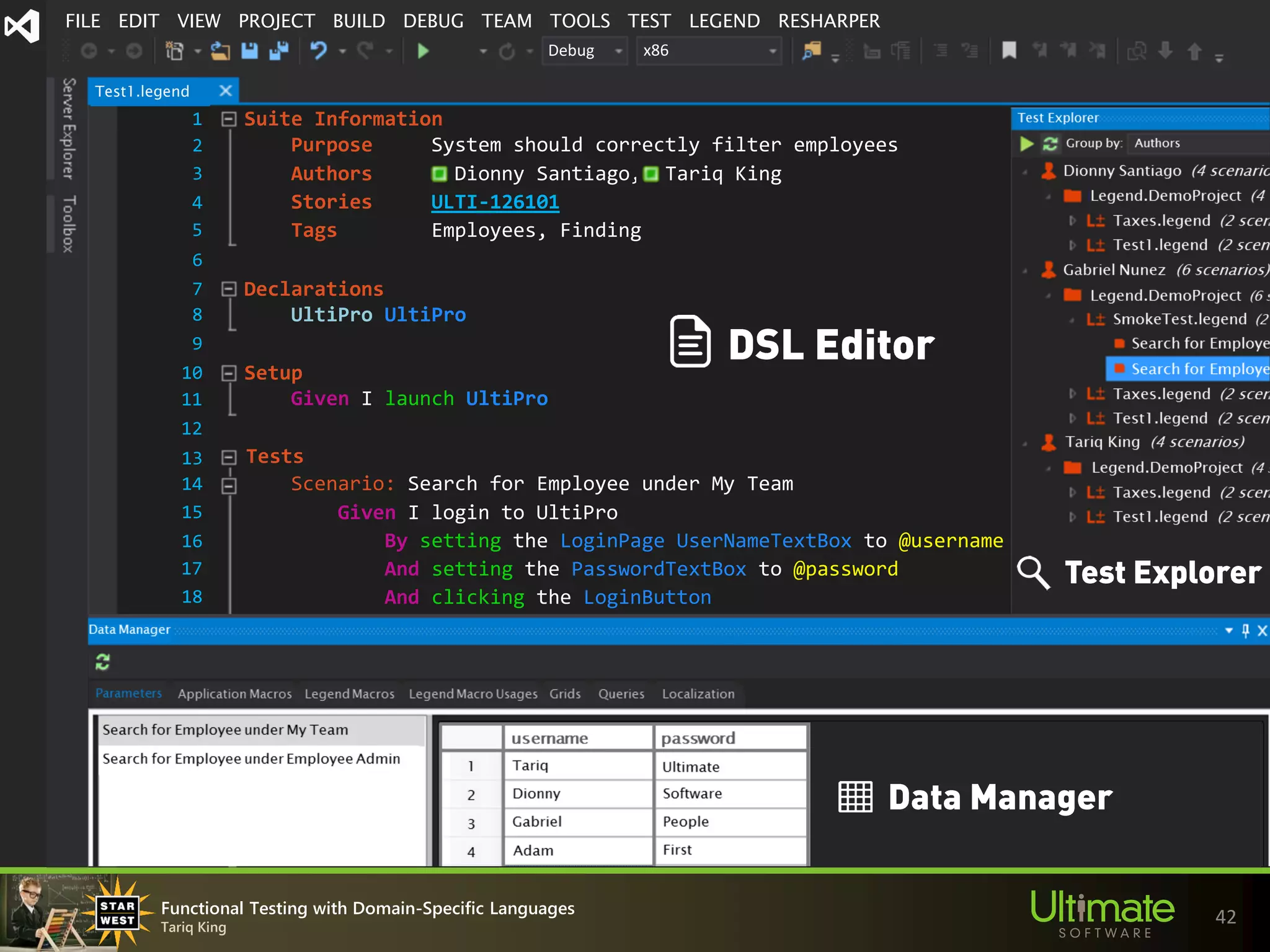Screen dimensions: 1270x952
Task: Click the username column header
Action: 578,738
